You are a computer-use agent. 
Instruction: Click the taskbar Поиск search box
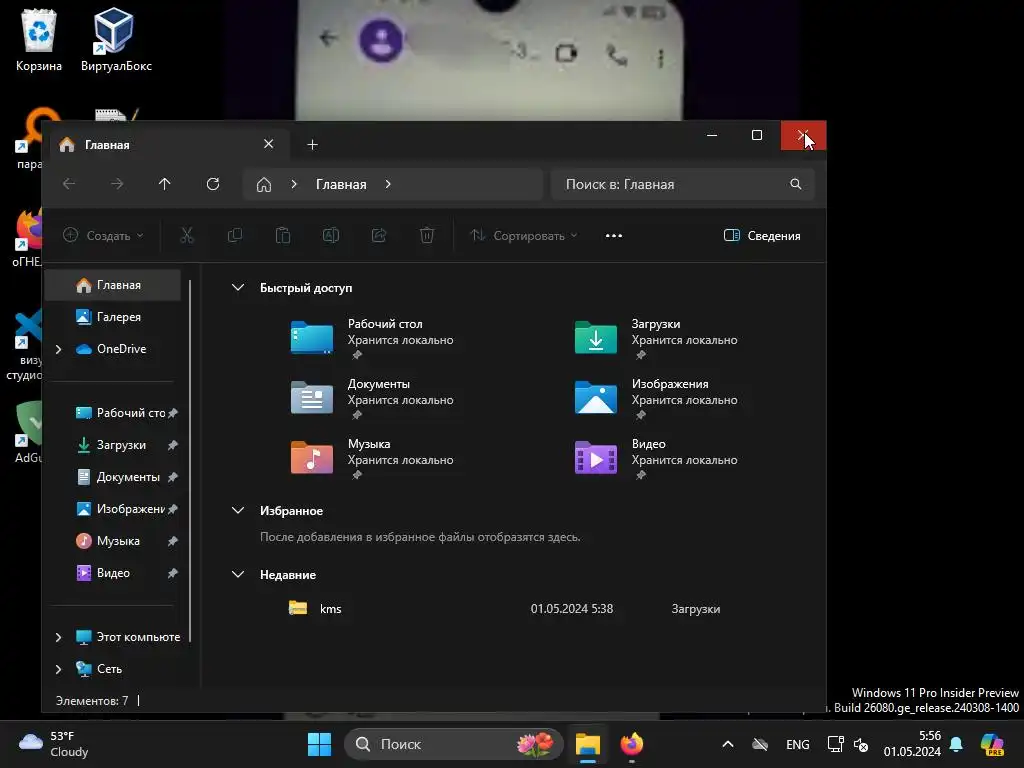pyautogui.click(x=453, y=744)
